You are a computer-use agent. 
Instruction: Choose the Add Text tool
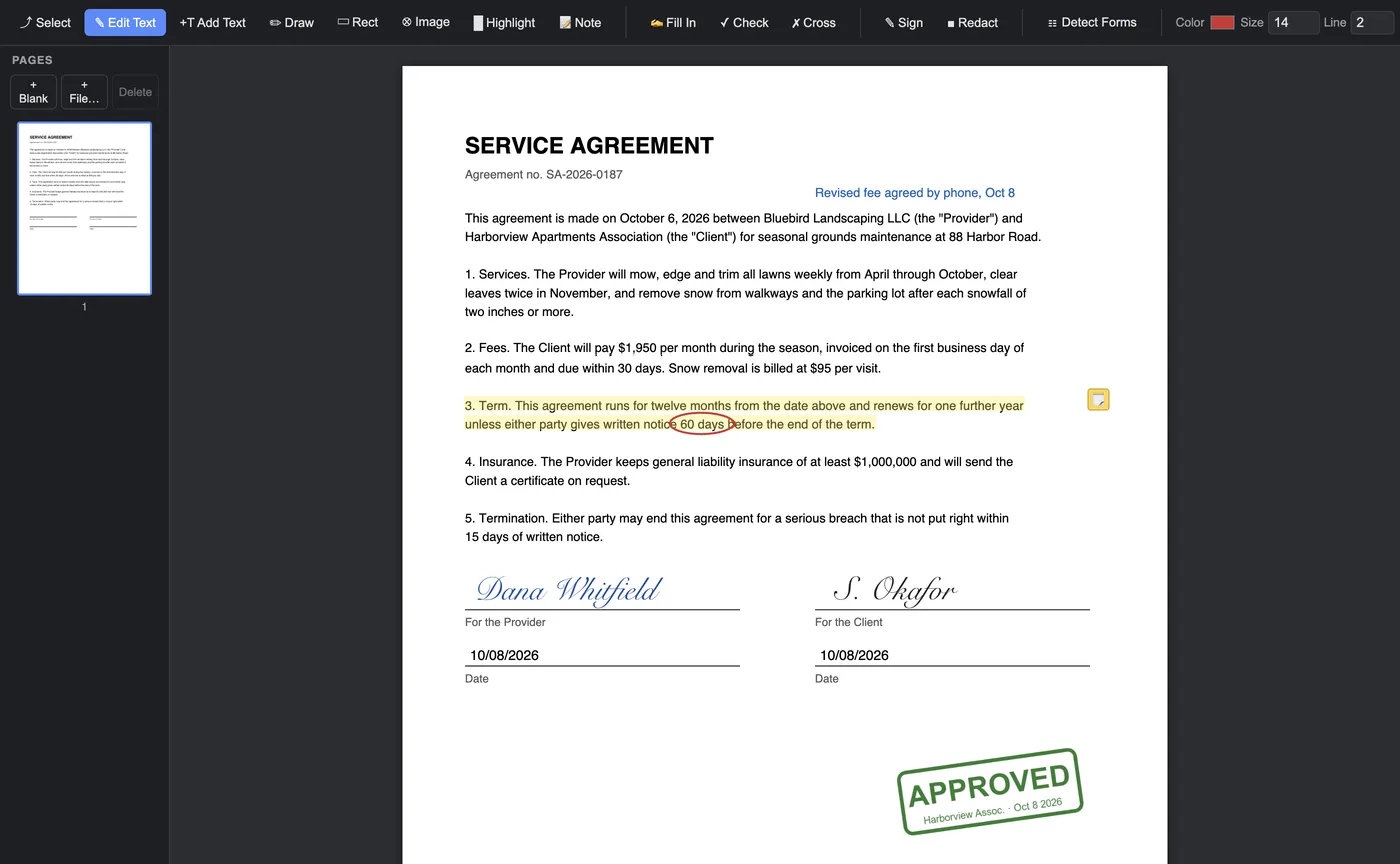212,22
